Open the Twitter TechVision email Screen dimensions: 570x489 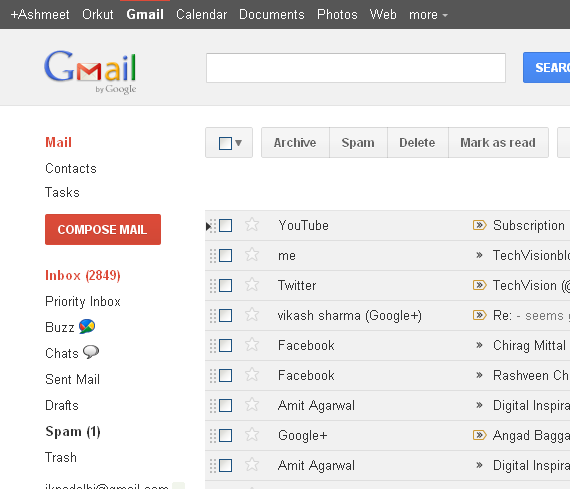coord(388,285)
